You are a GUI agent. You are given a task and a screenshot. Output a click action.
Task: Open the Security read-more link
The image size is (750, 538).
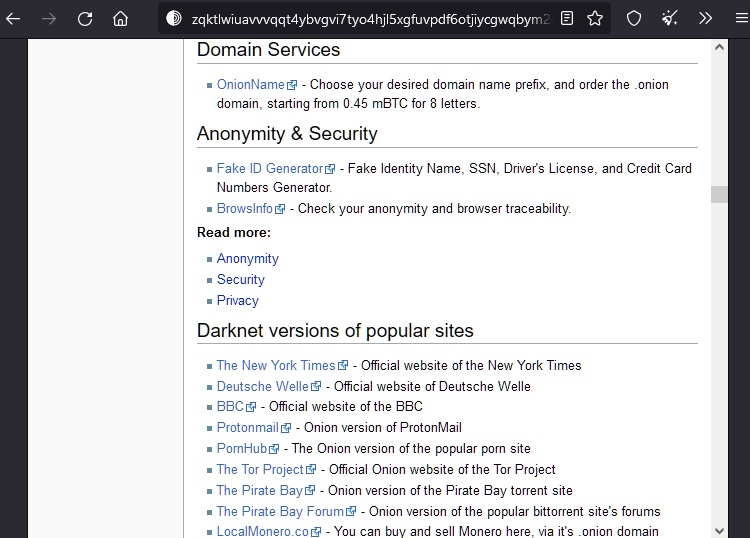pos(241,280)
